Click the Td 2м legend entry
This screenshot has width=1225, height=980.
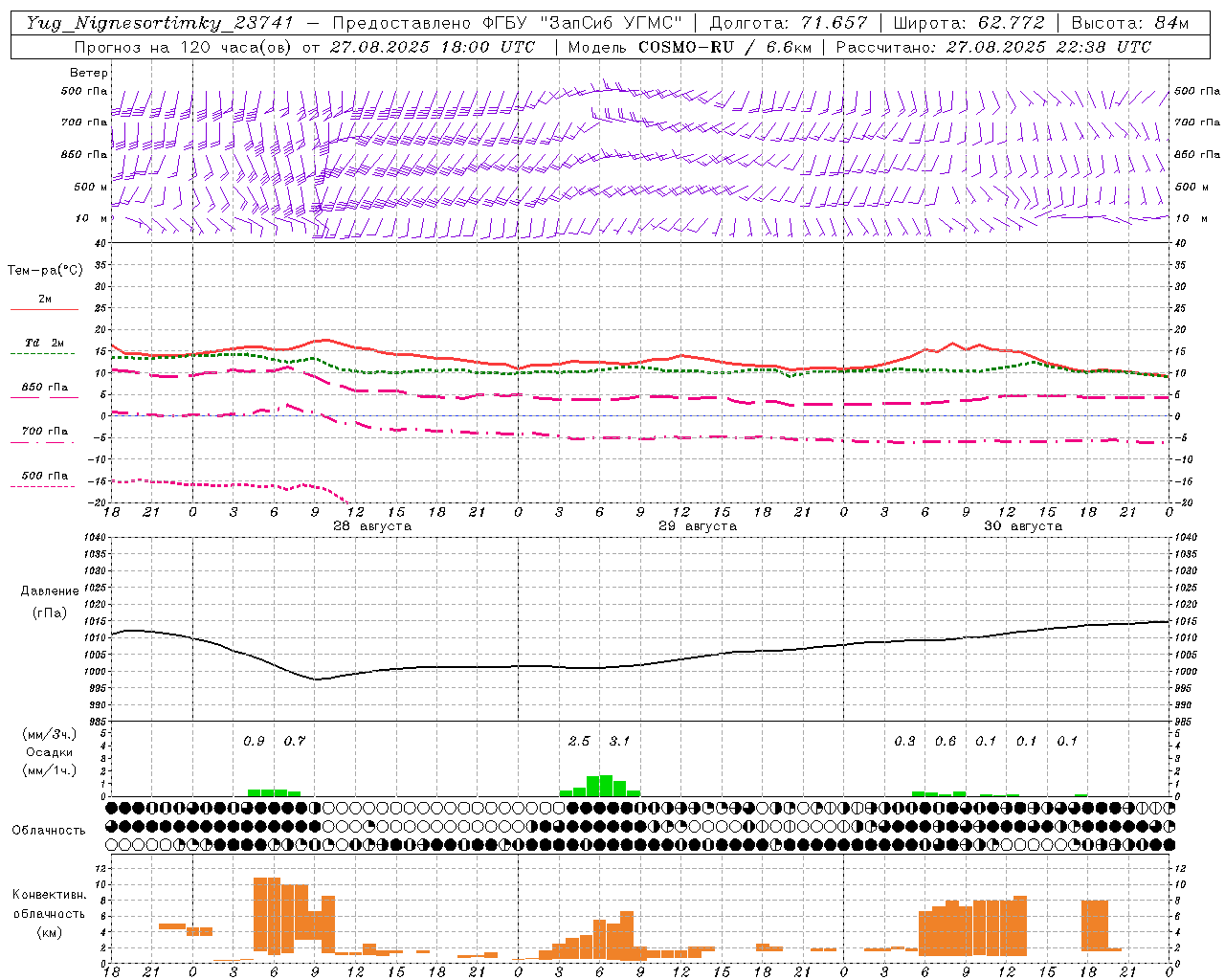coord(44,343)
